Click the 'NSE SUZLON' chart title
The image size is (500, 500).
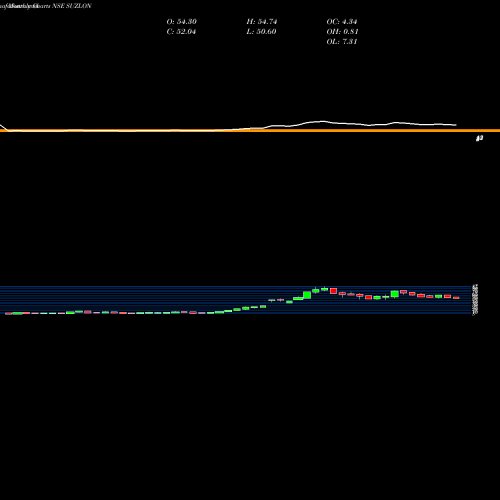pyautogui.click(x=72, y=6)
